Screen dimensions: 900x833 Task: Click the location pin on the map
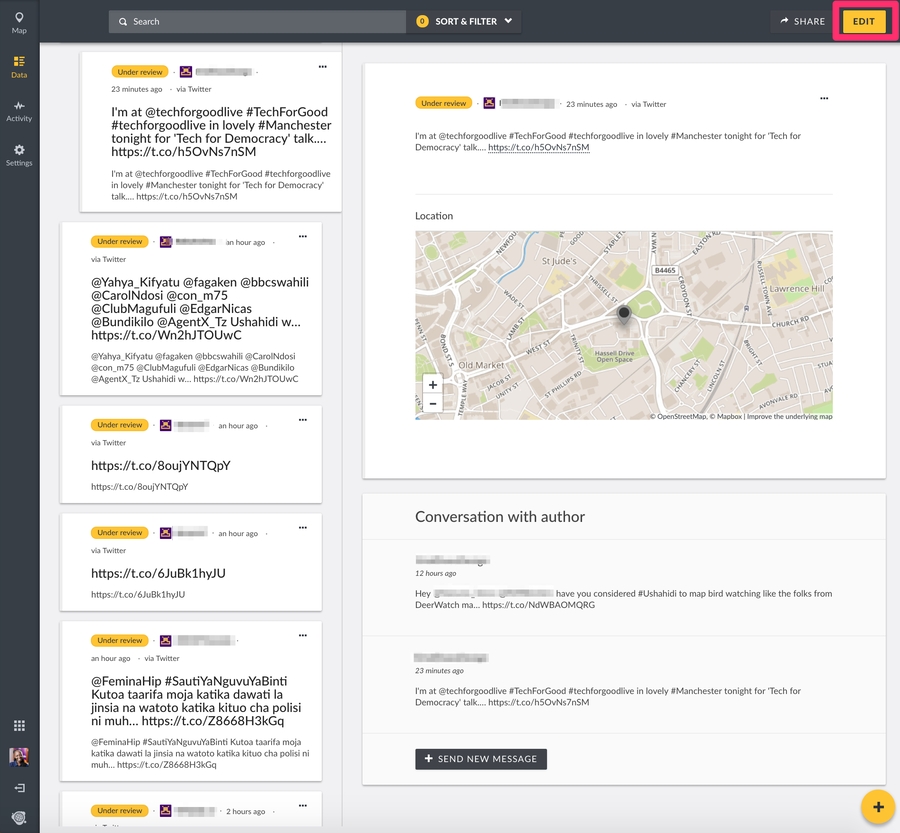(624, 314)
